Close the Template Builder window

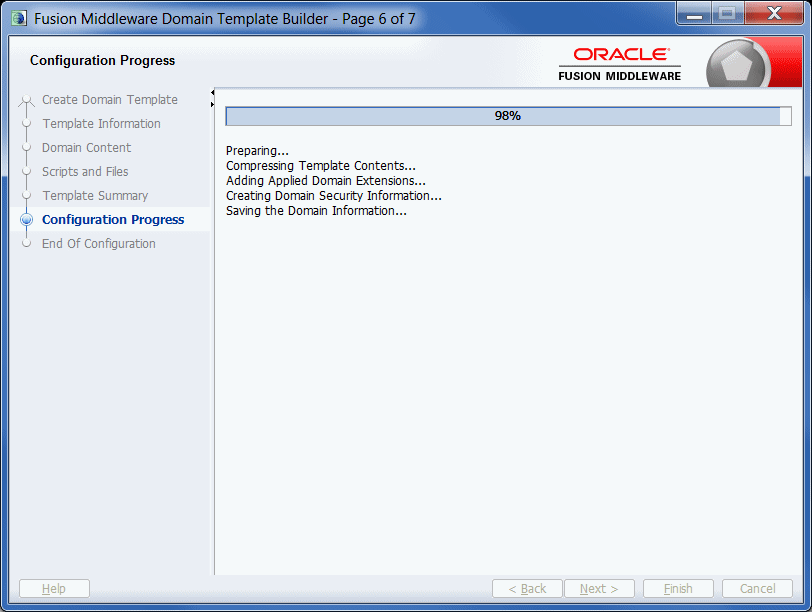click(774, 13)
